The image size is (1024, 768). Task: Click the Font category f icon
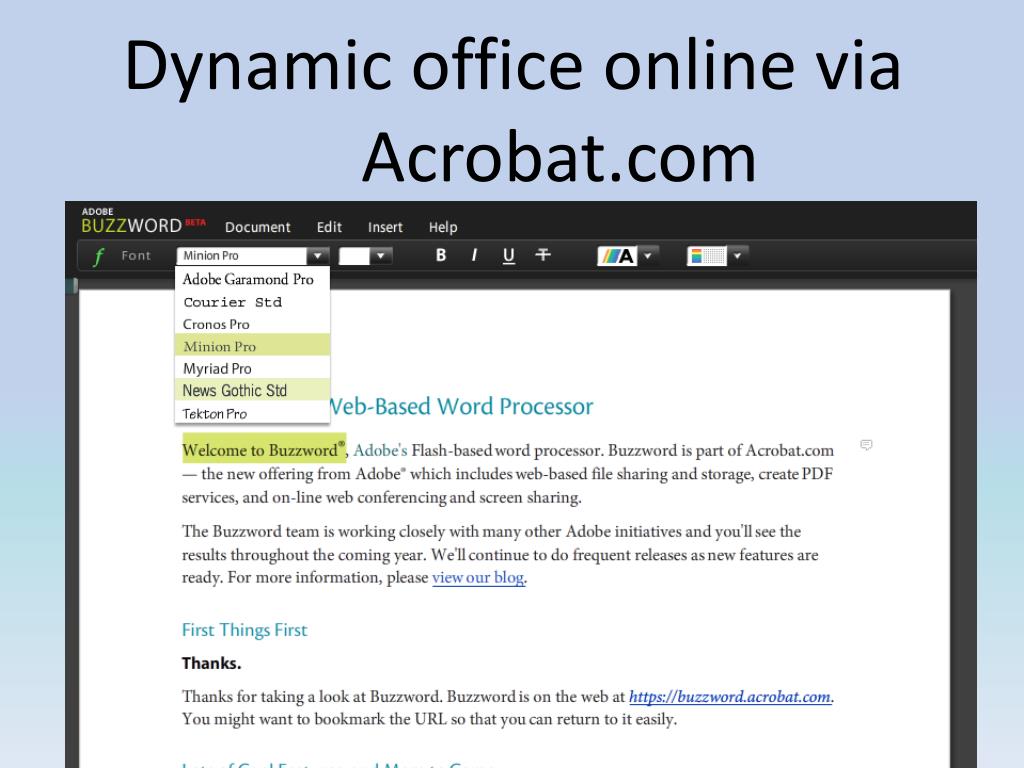(x=99, y=256)
